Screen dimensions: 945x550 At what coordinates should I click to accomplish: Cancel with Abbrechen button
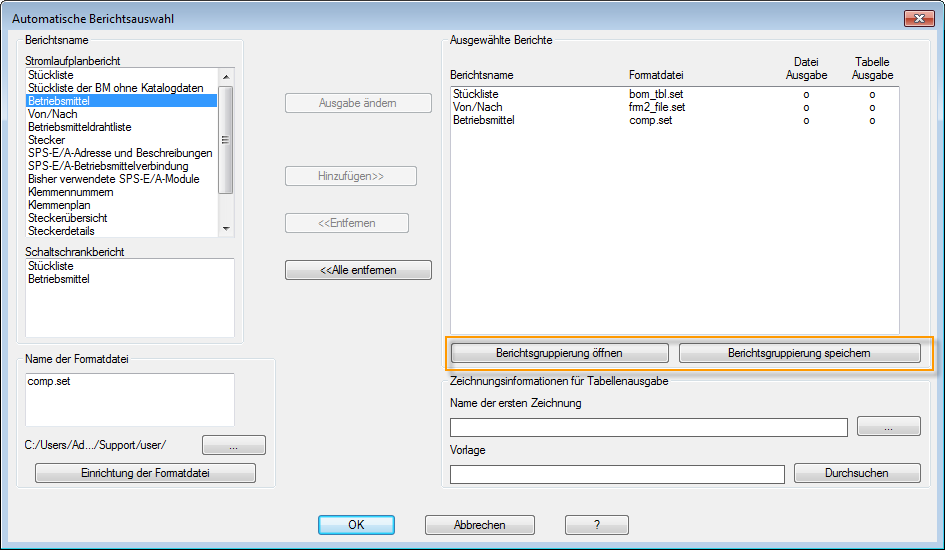(480, 525)
